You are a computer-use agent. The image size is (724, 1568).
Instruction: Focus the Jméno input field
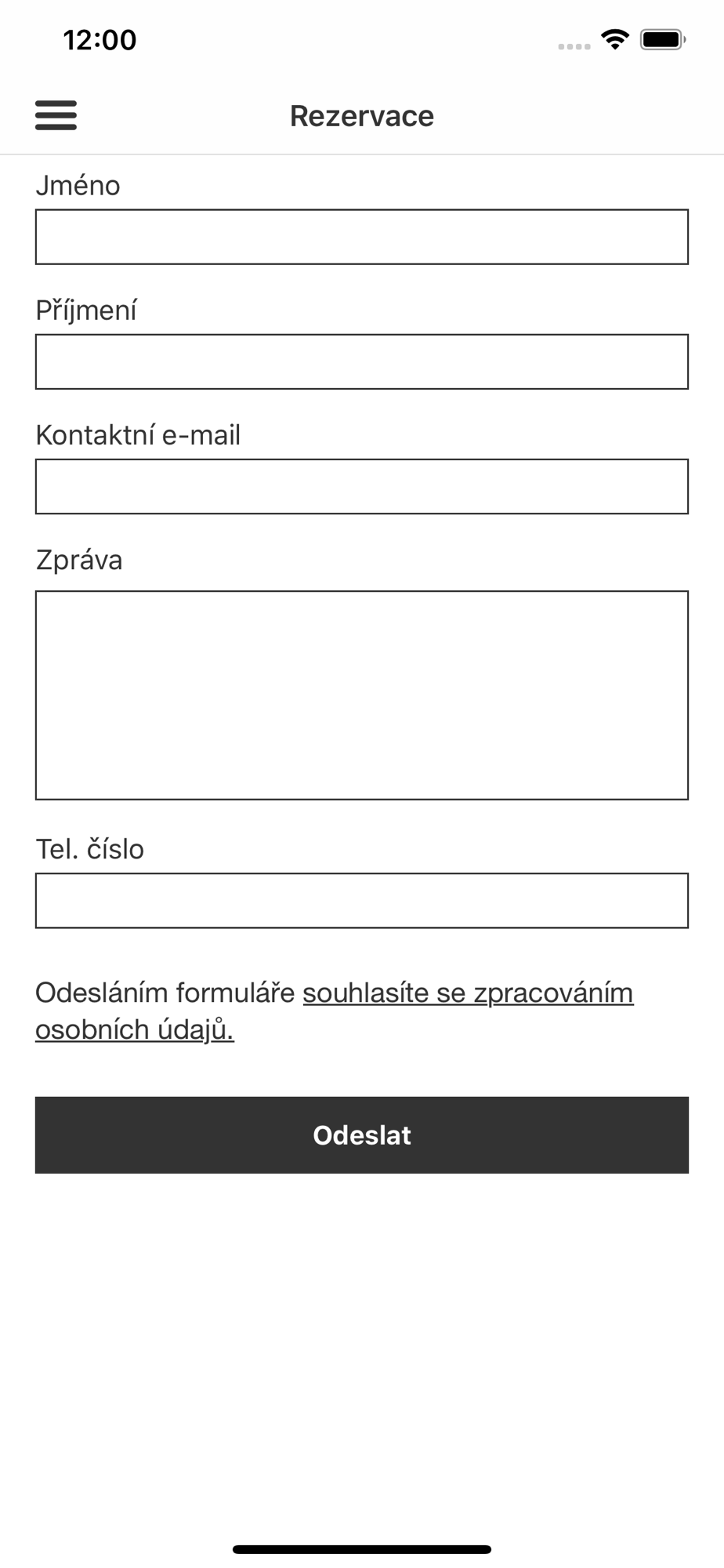point(362,237)
